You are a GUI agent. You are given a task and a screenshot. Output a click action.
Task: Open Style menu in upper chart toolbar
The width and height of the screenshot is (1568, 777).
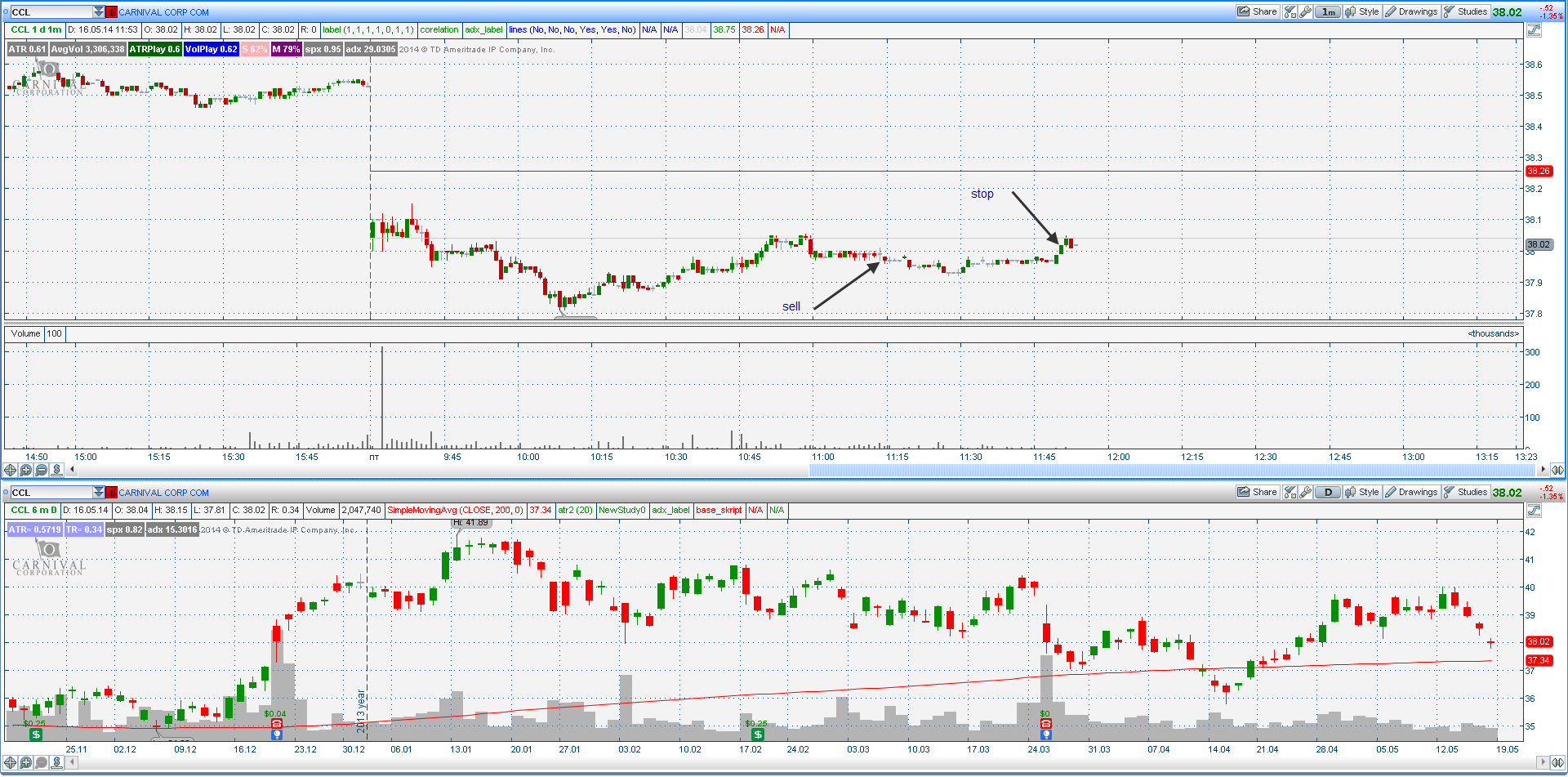1362,11
